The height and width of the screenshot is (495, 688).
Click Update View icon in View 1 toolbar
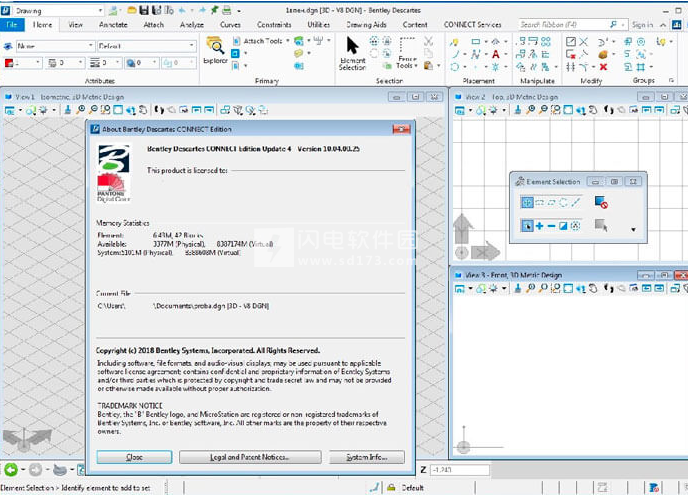click(x=68, y=110)
